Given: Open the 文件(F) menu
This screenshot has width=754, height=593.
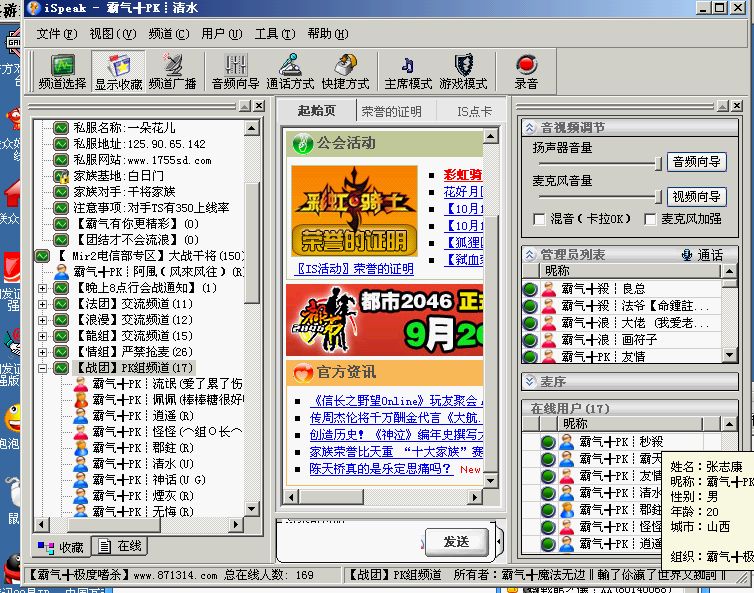Looking at the screenshot, I should coord(56,34).
